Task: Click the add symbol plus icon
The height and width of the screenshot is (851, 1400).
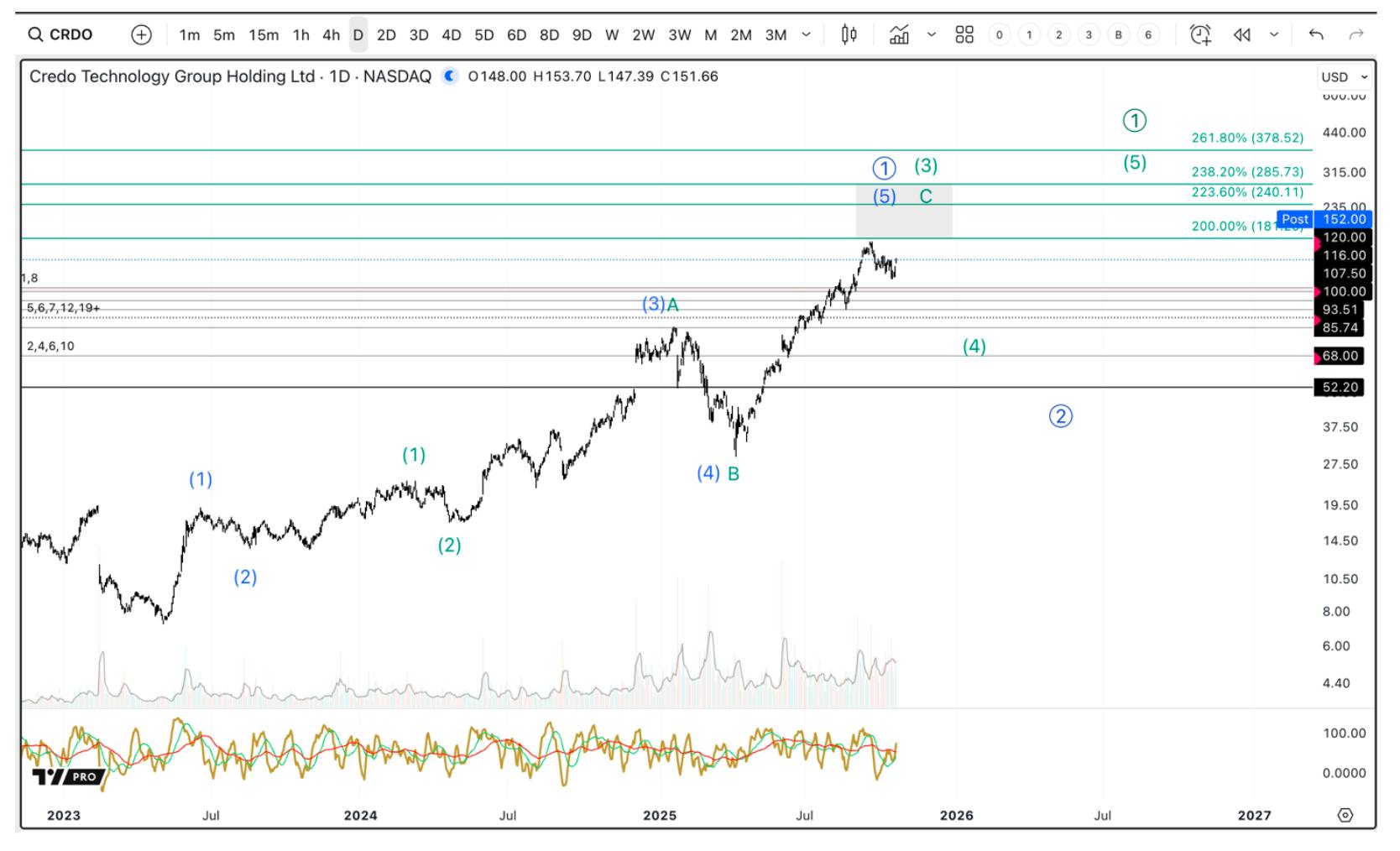Action: point(141,34)
